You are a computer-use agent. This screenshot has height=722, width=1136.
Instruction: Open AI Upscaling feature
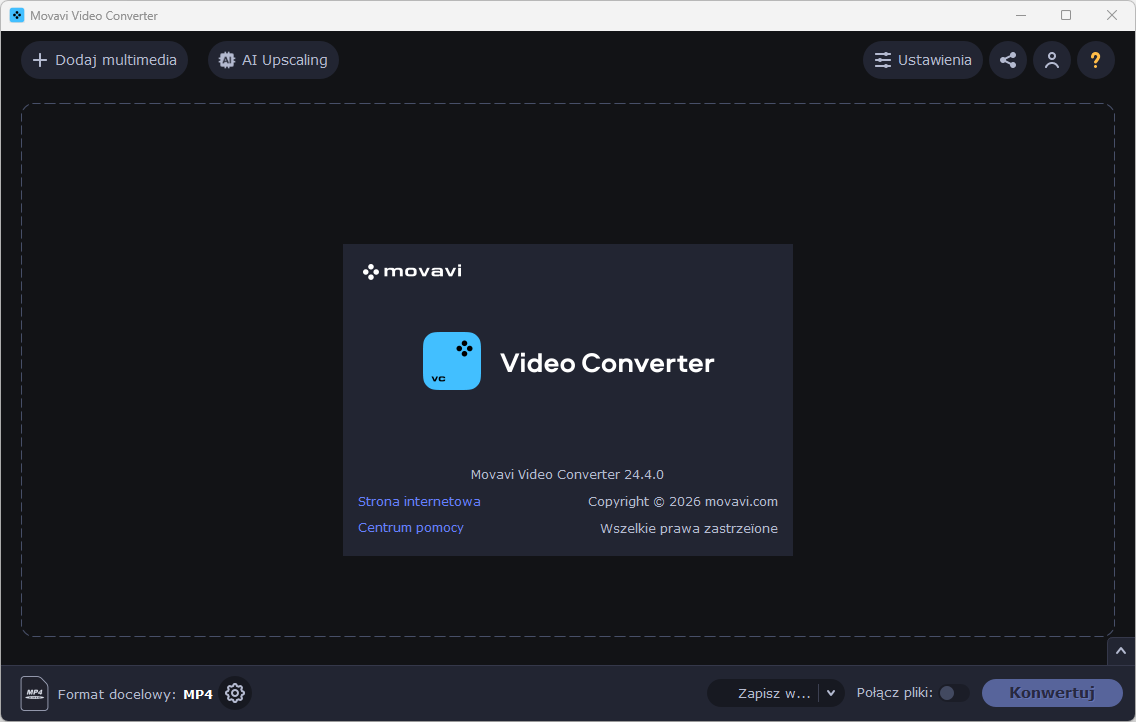pos(273,60)
